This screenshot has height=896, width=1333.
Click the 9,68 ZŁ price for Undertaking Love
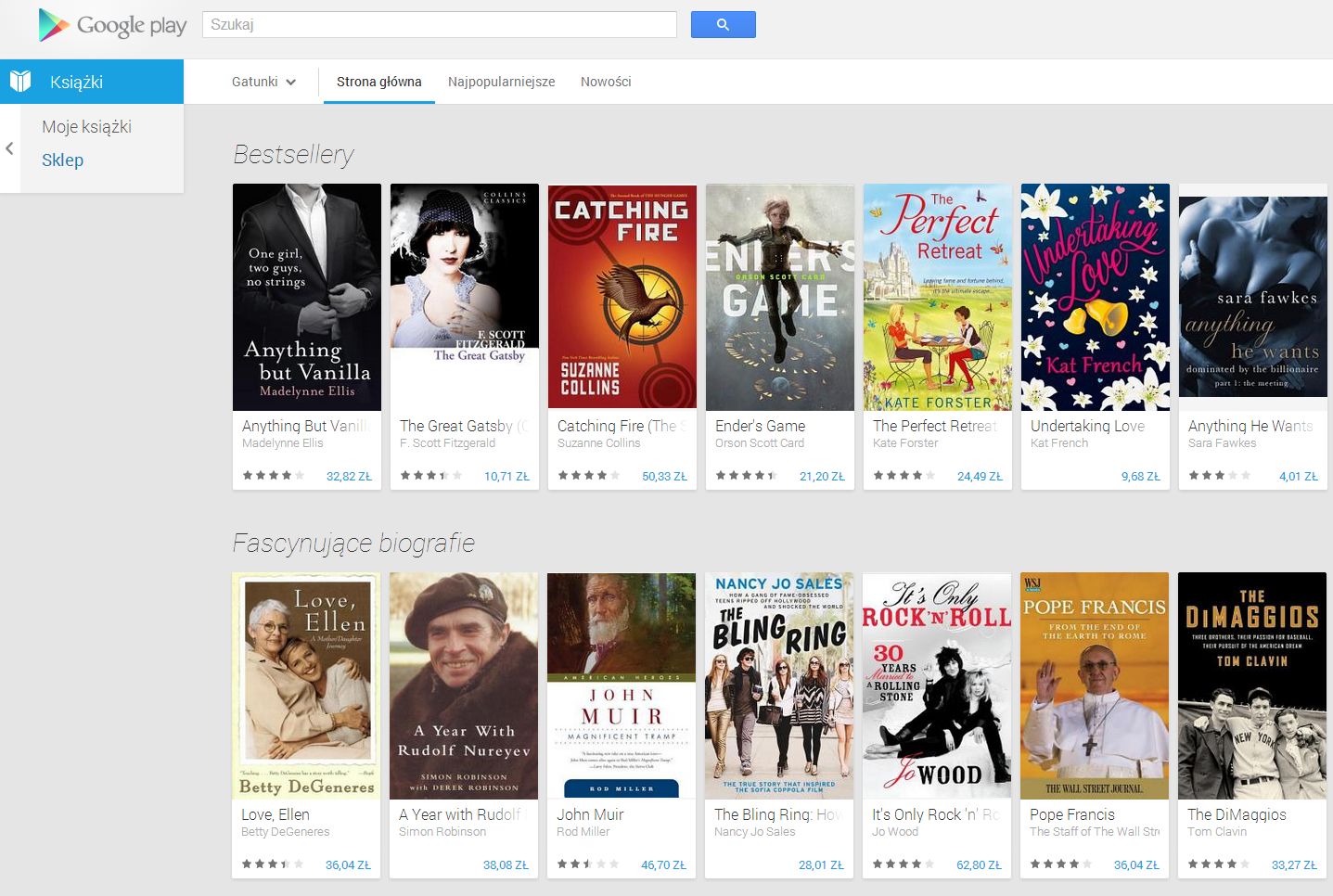tap(1140, 476)
